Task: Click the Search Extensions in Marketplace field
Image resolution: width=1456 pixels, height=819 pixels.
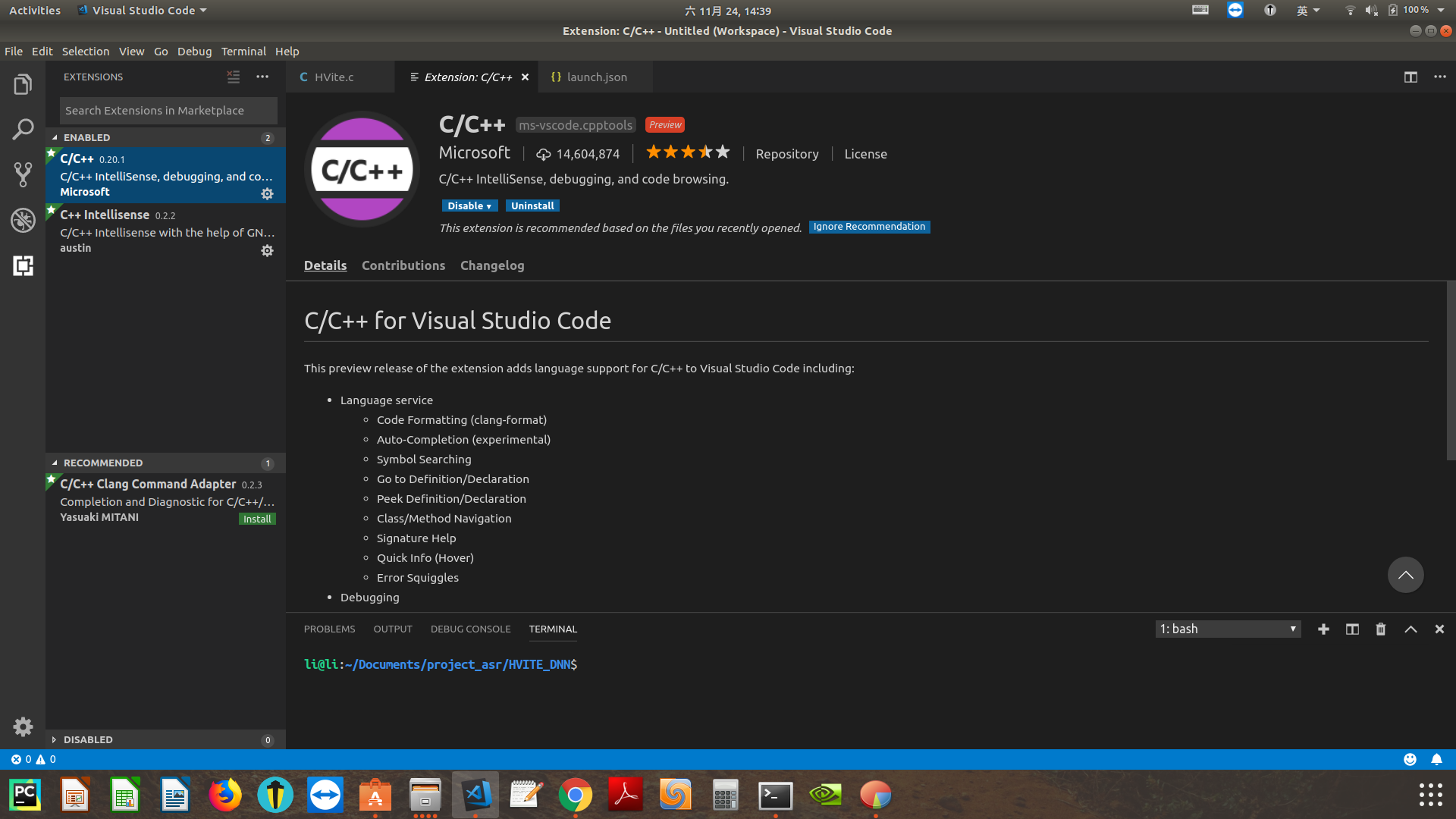Action: tap(168, 111)
